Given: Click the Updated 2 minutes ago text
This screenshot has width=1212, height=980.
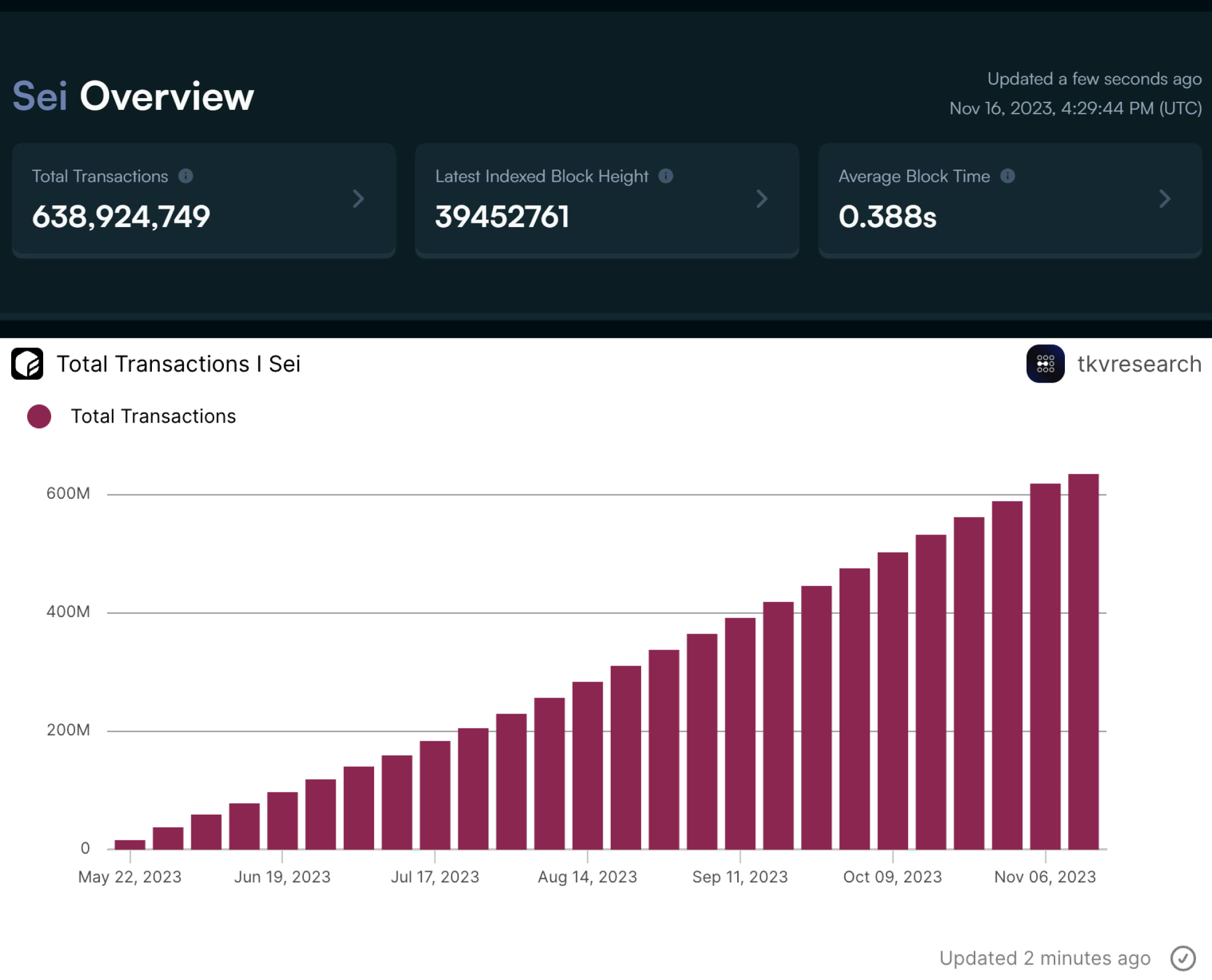Looking at the screenshot, I should (1044, 958).
